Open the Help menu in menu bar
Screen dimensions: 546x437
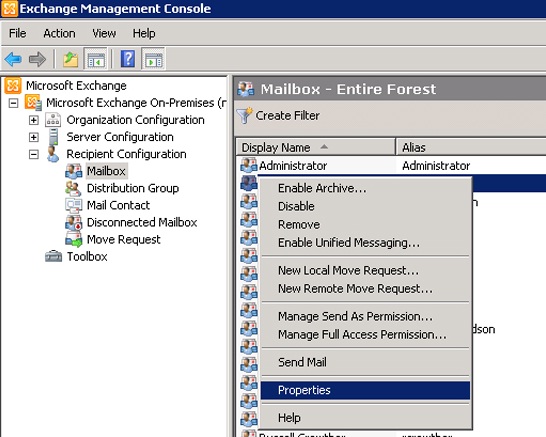click(144, 33)
